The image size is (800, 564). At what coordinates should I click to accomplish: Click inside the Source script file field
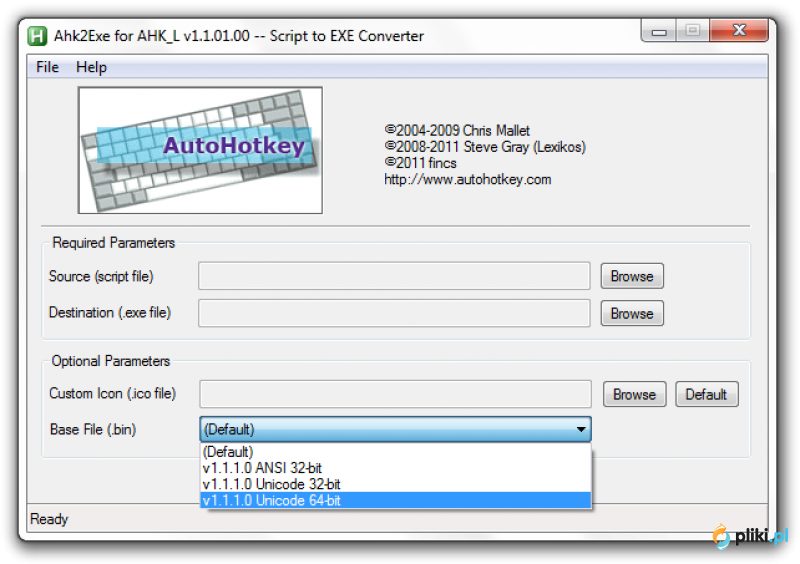pyautogui.click(x=394, y=276)
